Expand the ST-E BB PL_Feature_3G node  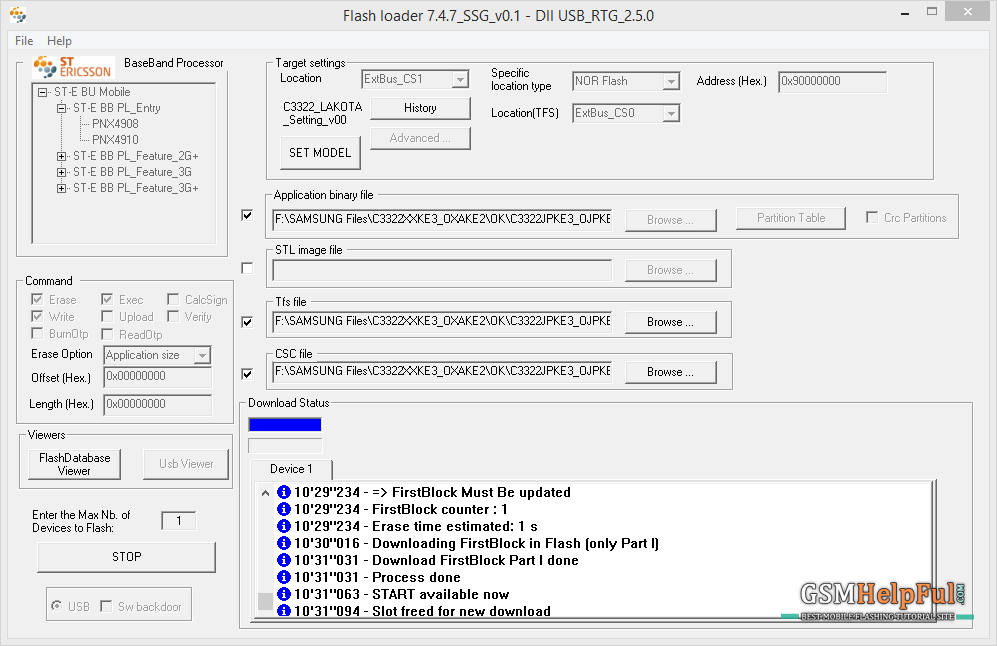pos(61,172)
